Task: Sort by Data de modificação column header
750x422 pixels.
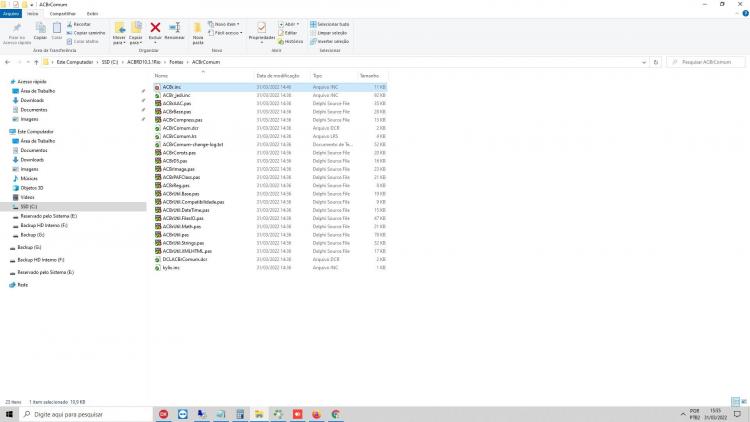Action: [282, 76]
